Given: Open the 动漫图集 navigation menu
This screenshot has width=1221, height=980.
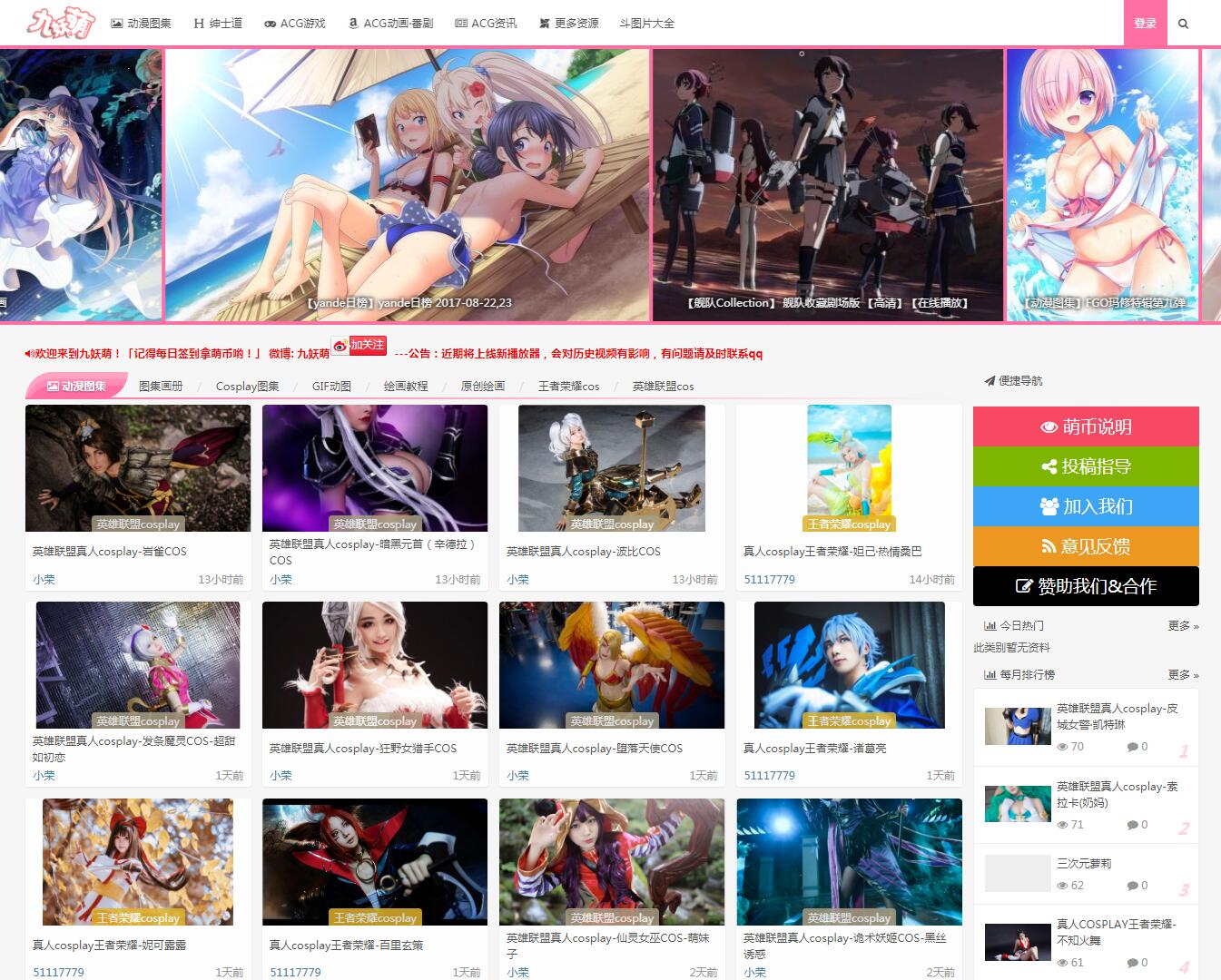Looking at the screenshot, I should pos(142,24).
